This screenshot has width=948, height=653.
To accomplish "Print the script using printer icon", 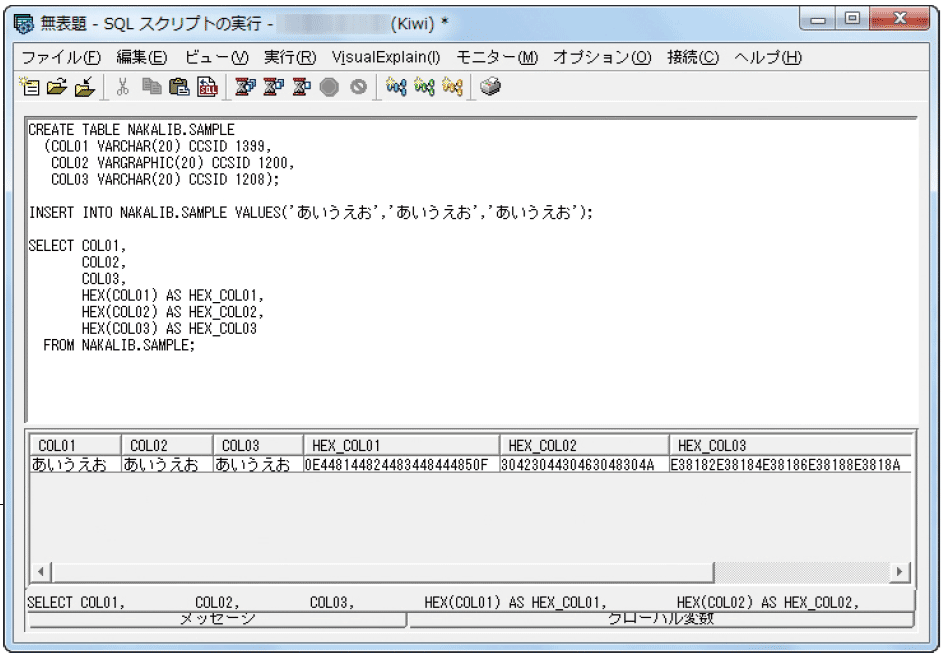I will (490, 87).
